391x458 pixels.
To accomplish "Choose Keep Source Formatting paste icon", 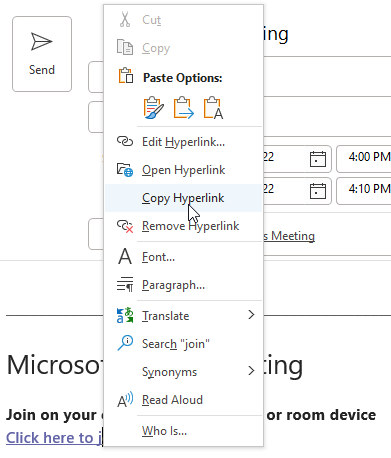I will pos(154,108).
